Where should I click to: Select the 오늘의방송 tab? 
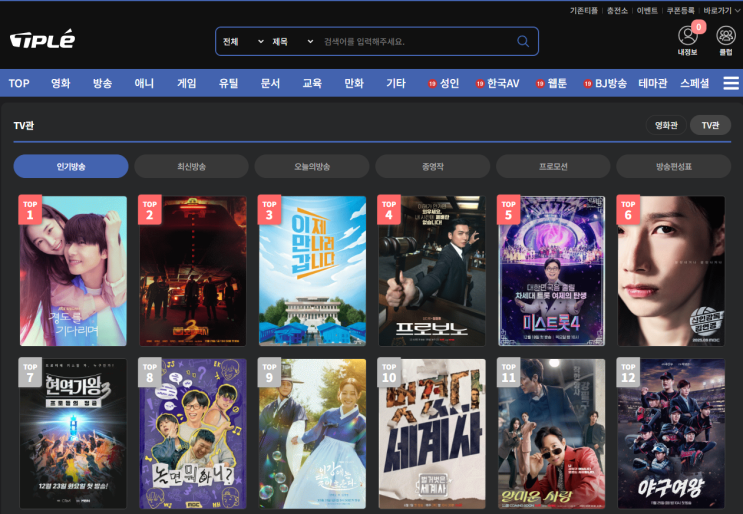(x=312, y=166)
